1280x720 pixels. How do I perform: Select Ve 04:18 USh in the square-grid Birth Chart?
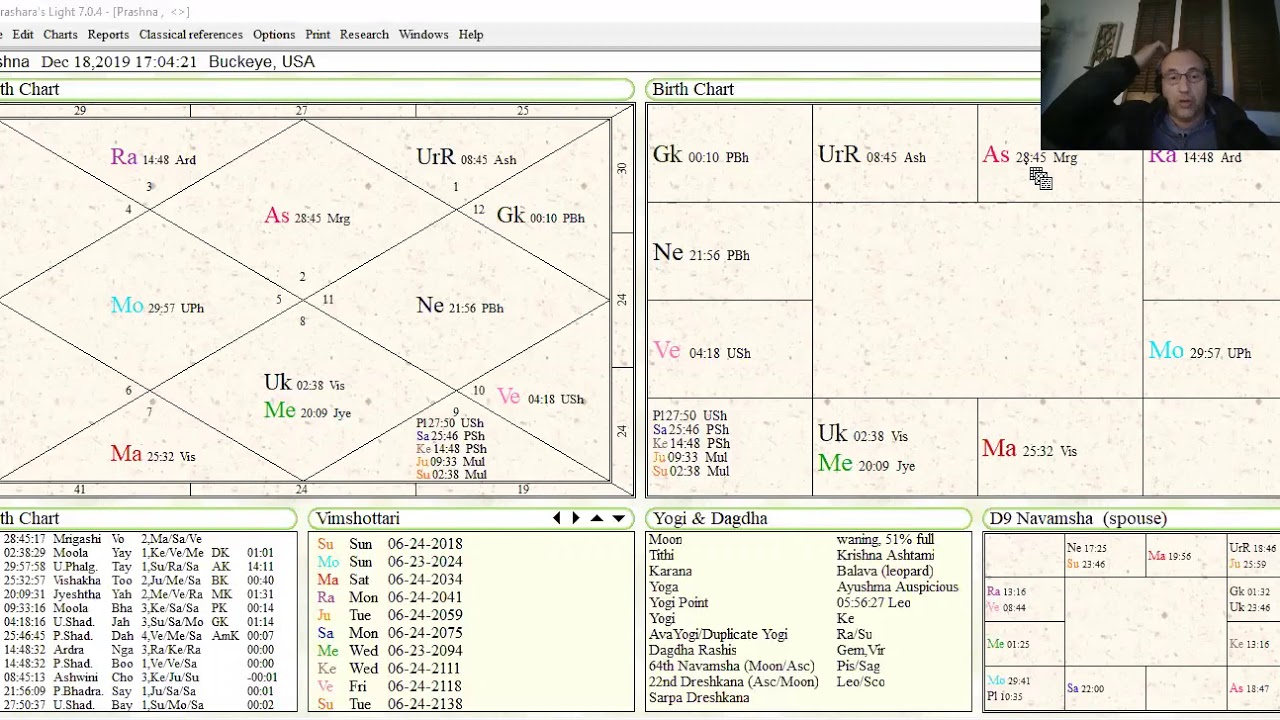[702, 352]
